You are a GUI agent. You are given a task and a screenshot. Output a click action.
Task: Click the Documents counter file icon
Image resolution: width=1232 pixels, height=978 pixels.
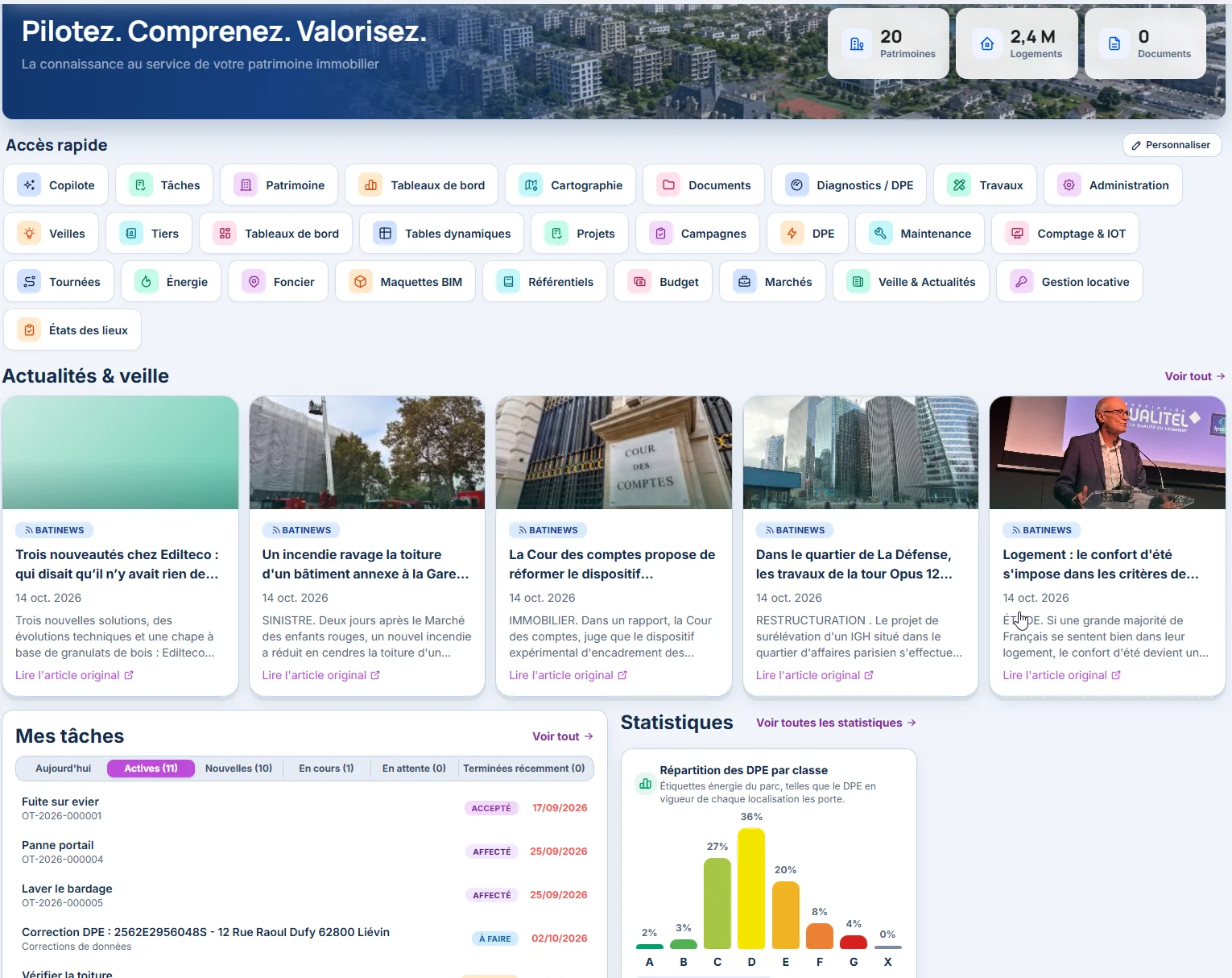[x=1114, y=44]
